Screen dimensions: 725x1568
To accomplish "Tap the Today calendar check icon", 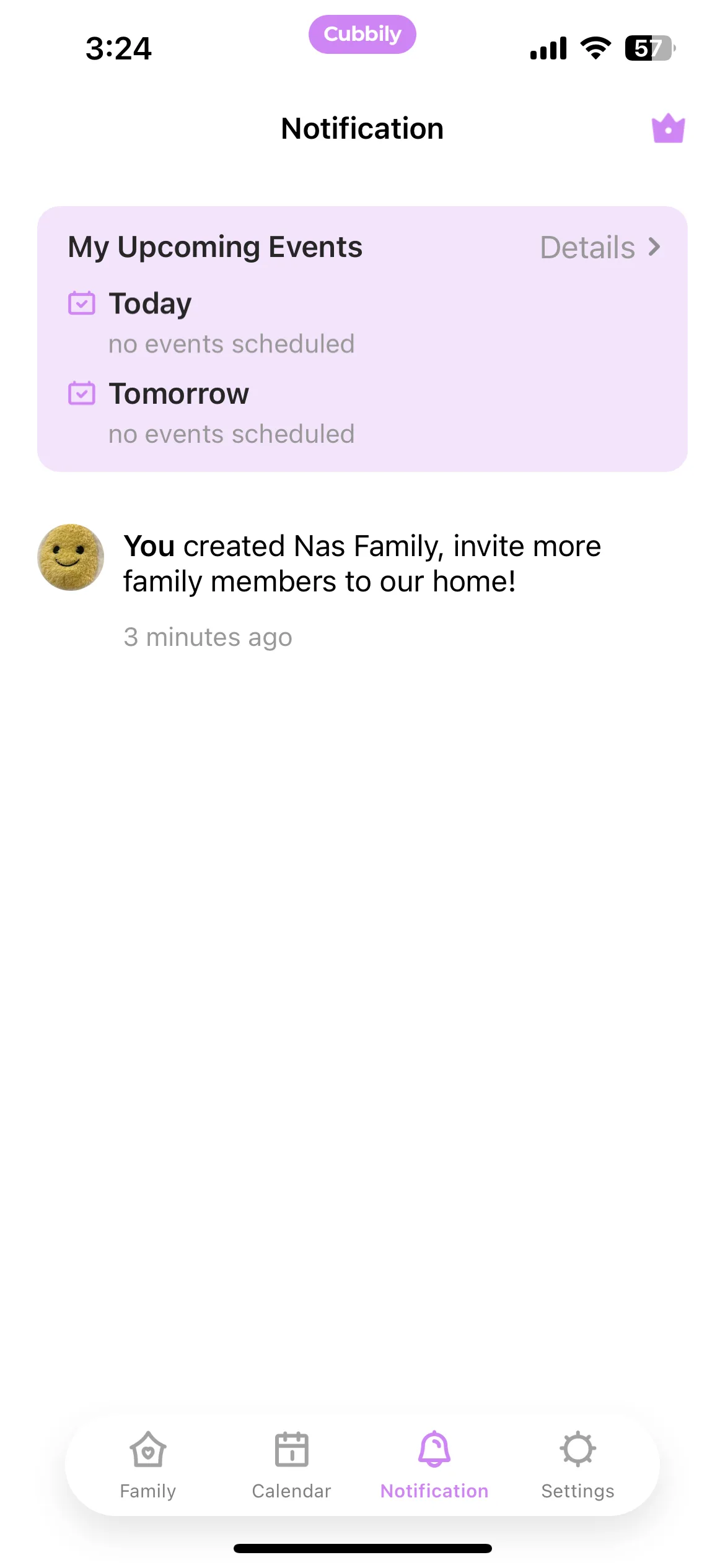I will point(82,303).
